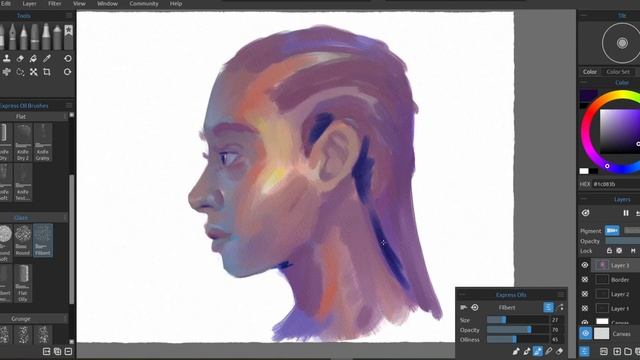Click the Redo arrow in Tools panel
640x360 pixels.
68,72
